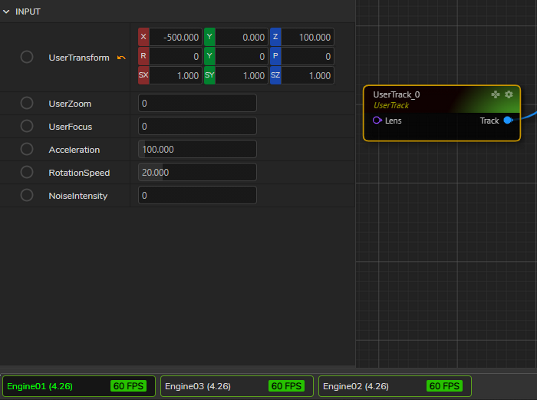Reset UserTransform with the orange undo arrow
This screenshot has width=537, height=400.
click(x=121, y=58)
